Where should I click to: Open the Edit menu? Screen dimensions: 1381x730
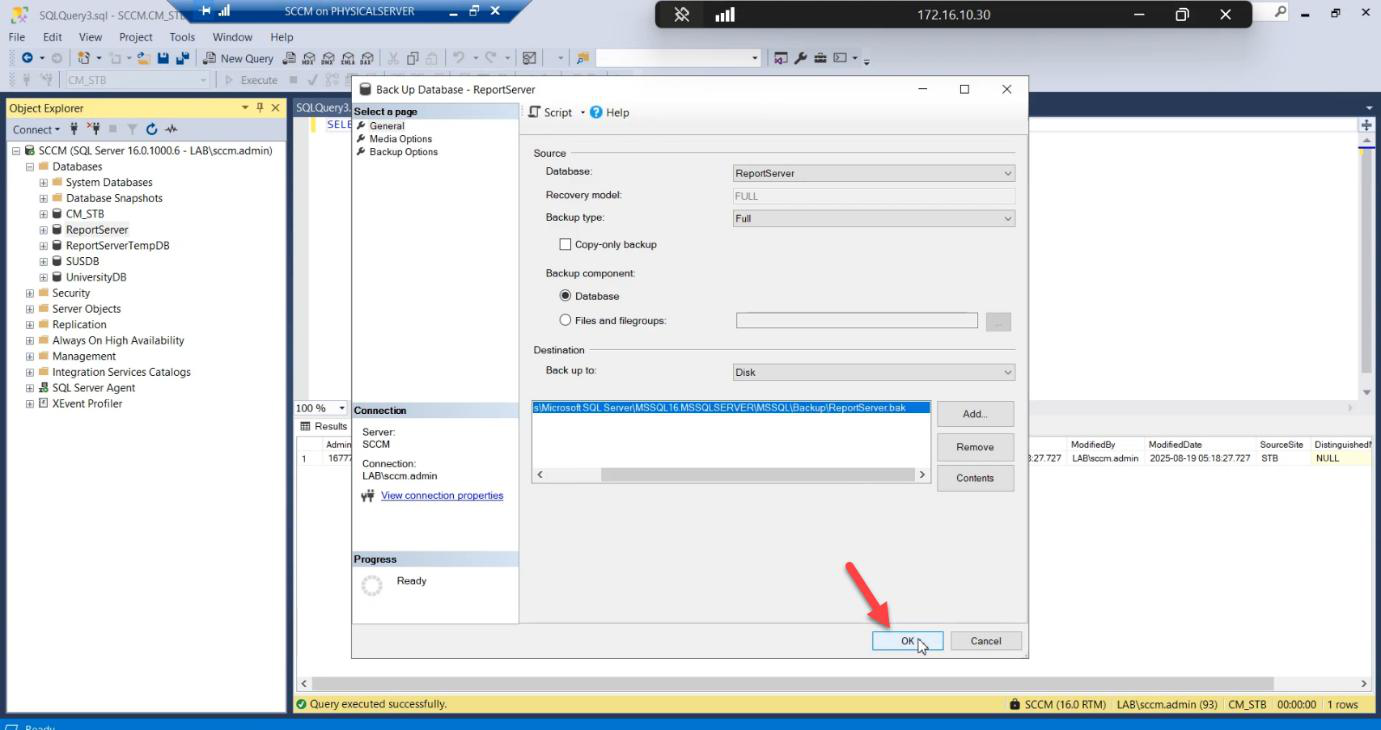(x=52, y=37)
